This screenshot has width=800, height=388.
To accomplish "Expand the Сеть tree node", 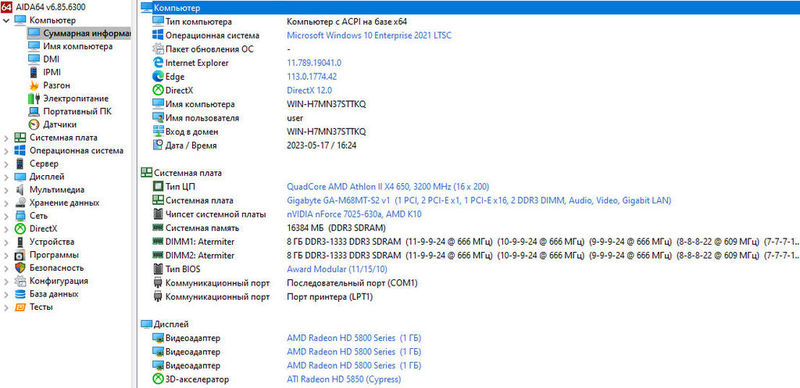I will 6,216.
